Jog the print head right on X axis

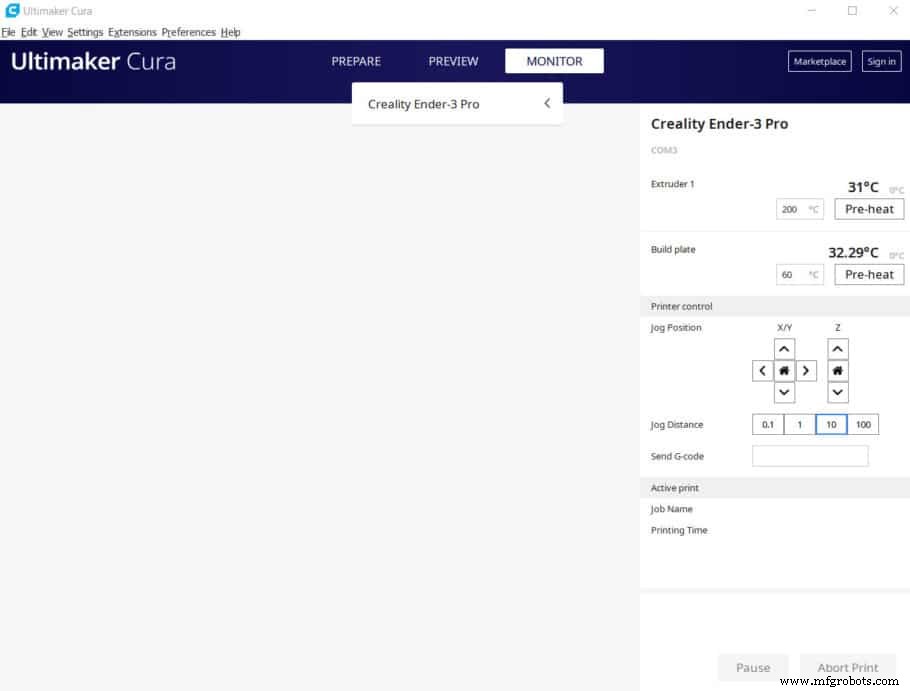[807, 371]
